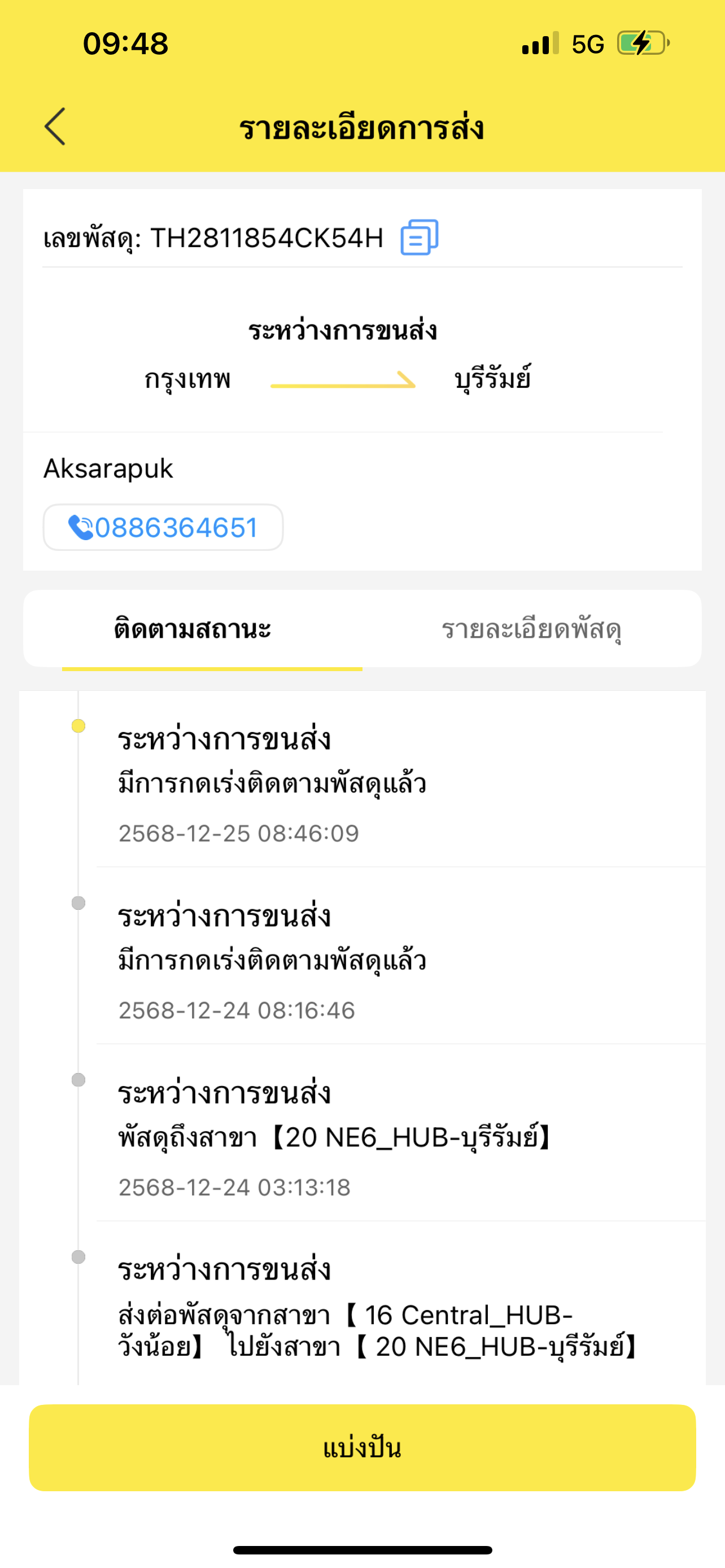
Task: Select yellow latest-status timeline dot
Action: (x=78, y=726)
